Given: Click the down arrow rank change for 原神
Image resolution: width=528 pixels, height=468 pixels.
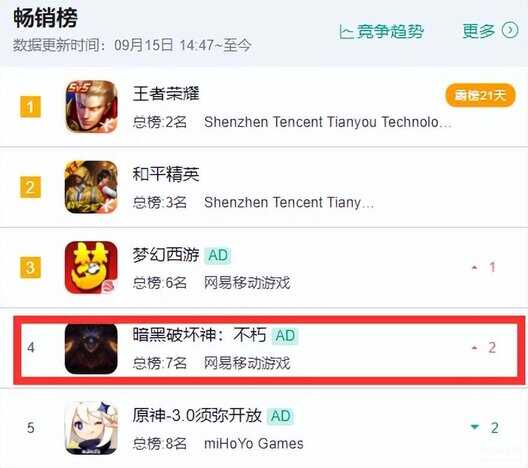Looking at the screenshot, I should 475,427.
